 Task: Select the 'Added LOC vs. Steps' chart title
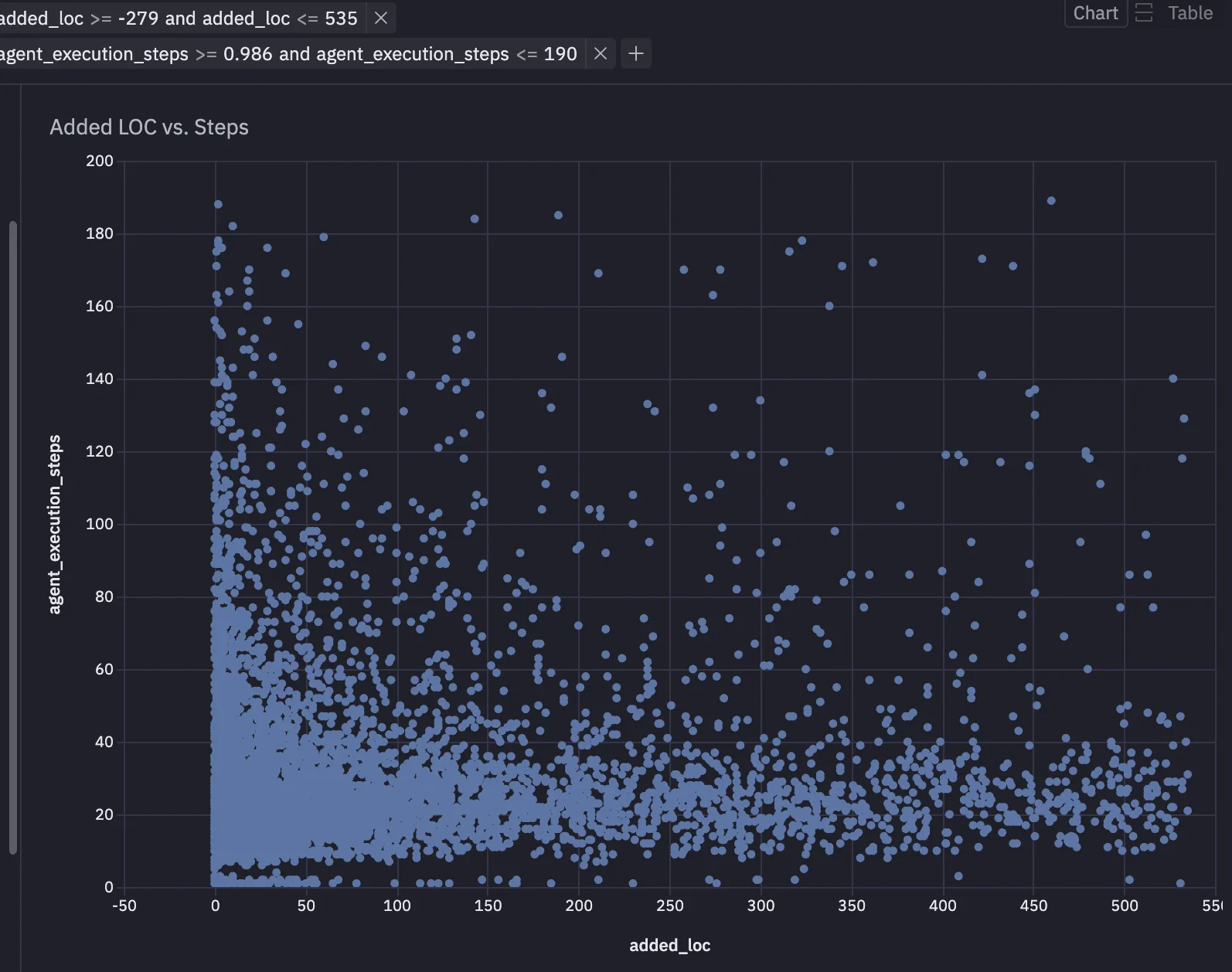[149, 127]
